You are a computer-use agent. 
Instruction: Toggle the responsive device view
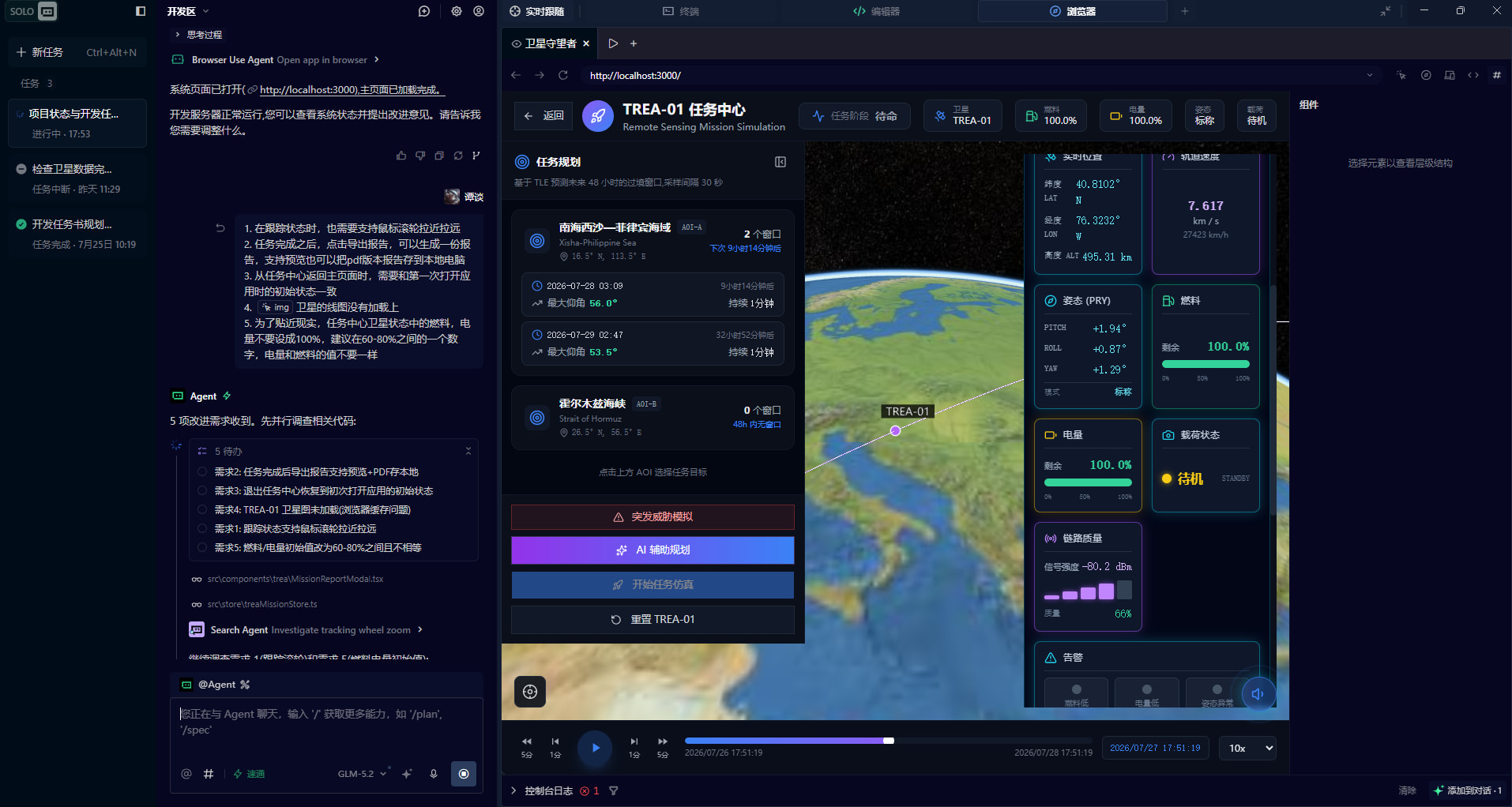coord(1450,76)
